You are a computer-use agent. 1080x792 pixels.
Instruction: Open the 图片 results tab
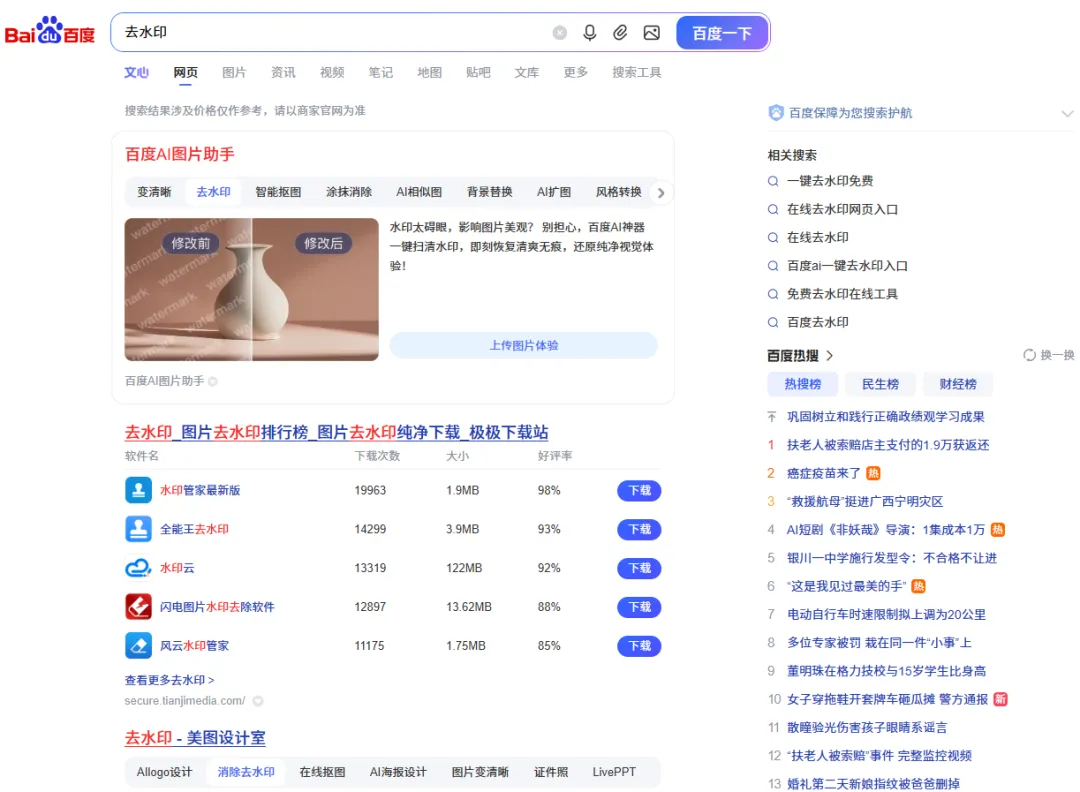pos(234,72)
